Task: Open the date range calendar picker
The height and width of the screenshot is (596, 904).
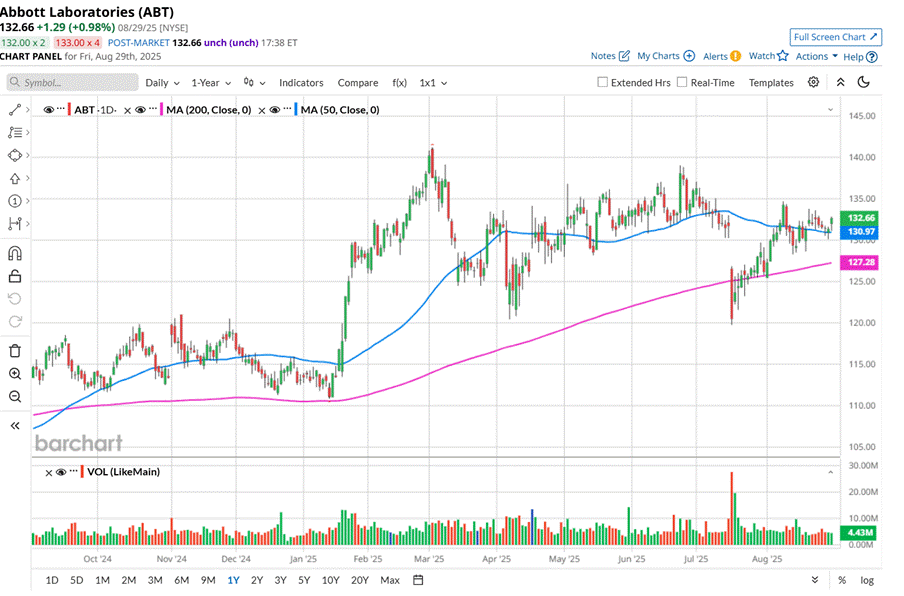Action: click(418, 580)
